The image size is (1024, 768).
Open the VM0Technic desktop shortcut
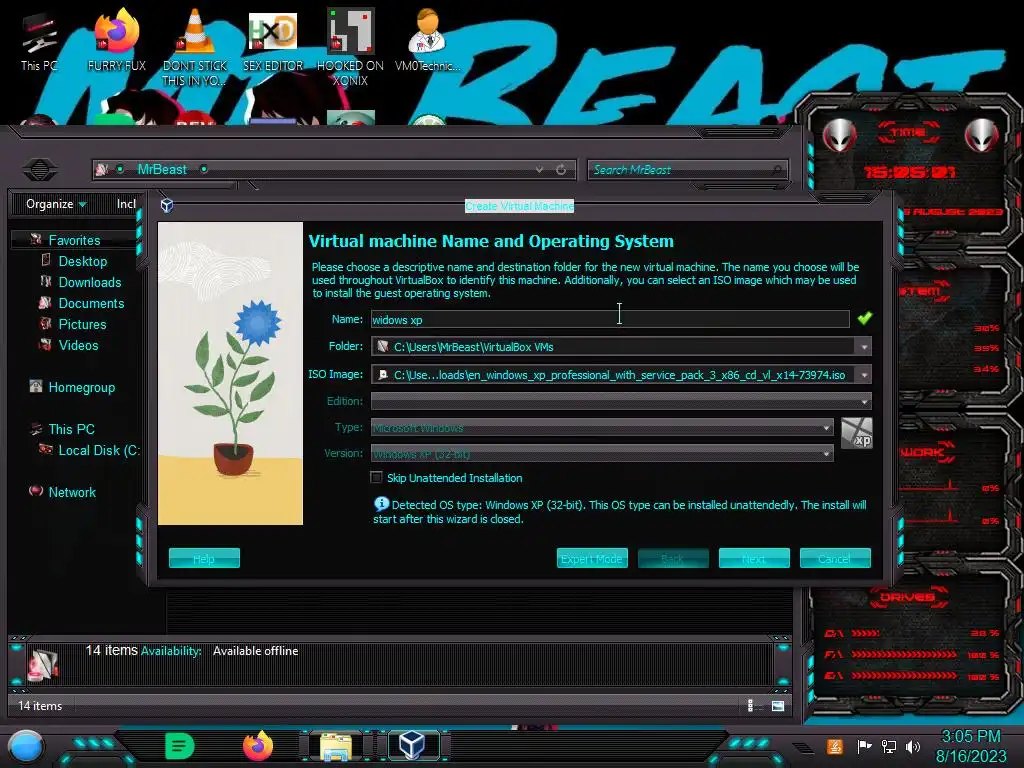(427, 41)
